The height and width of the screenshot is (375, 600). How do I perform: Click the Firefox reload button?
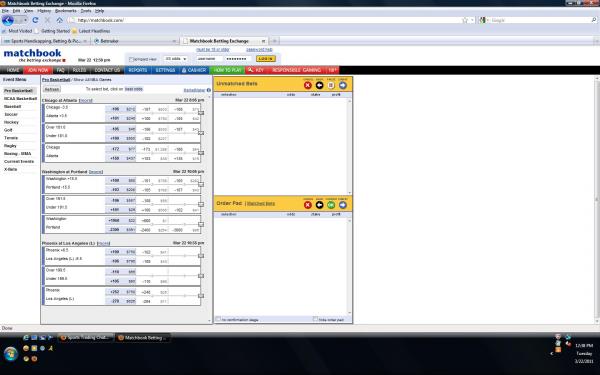35,20
